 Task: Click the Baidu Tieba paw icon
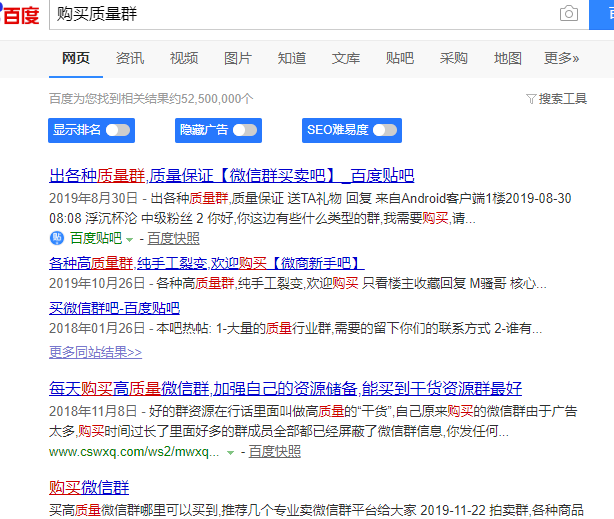[57, 238]
